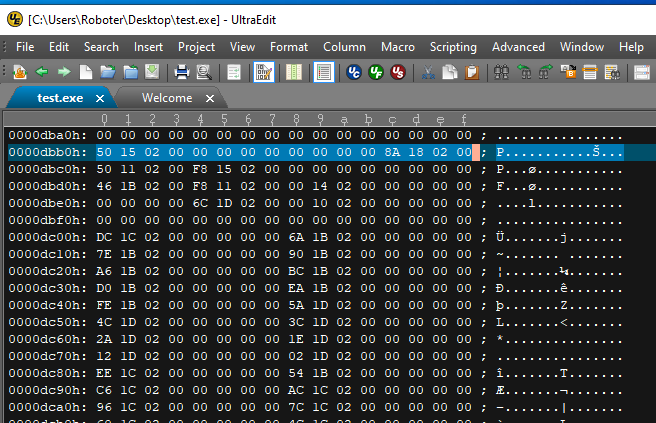Toggle the highlighted list view icon
This screenshot has width=656, height=423.
pyautogui.click(x=324, y=72)
